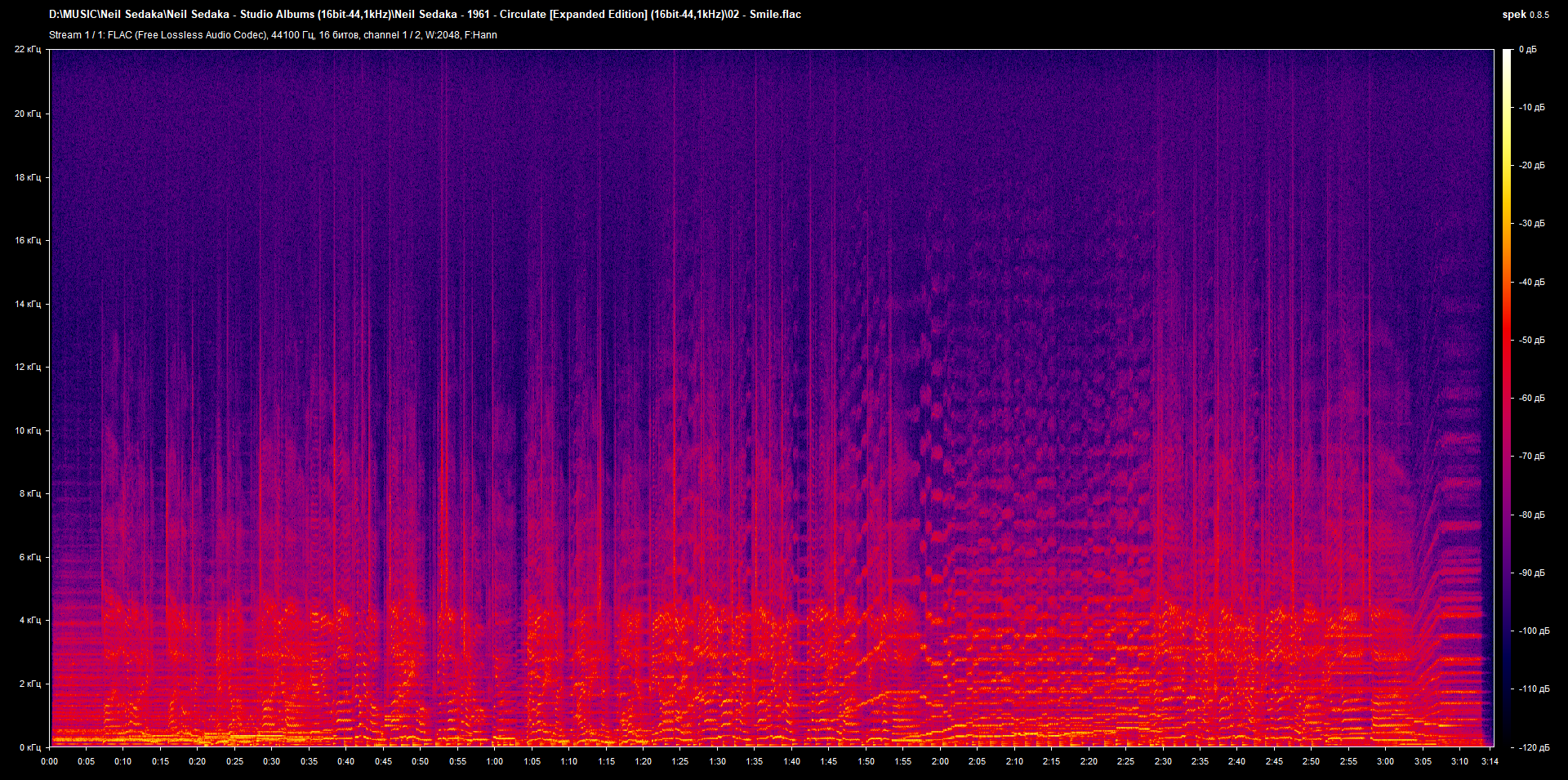This screenshot has height=780, width=1568.
Task: Click the '2:30' time axis label
Action: (x=1163, y=761)
